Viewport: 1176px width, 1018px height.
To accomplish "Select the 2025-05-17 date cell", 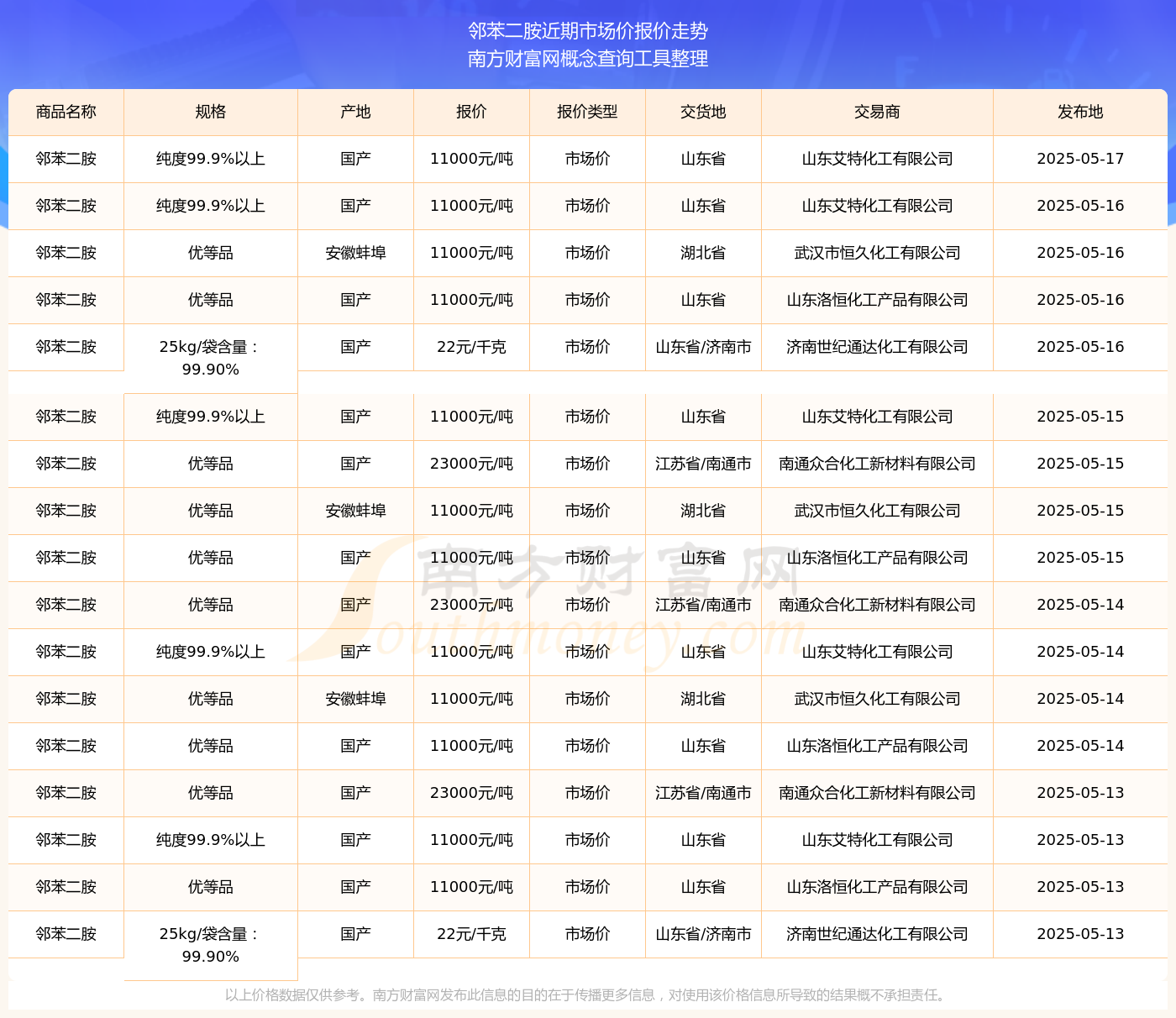I will [1081, 159].
